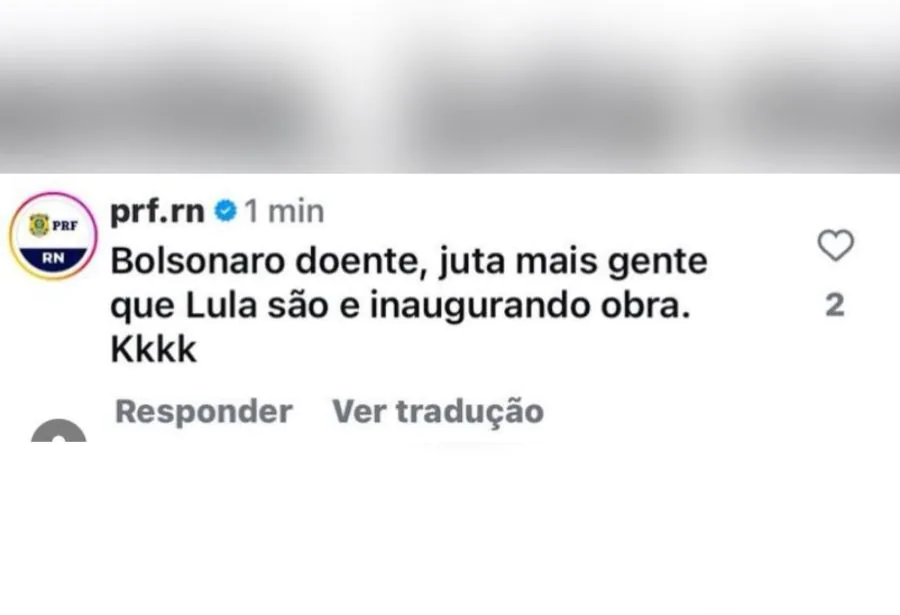
Task: Click the words inaugurando obra in comment
Action: tap(529, 305)
